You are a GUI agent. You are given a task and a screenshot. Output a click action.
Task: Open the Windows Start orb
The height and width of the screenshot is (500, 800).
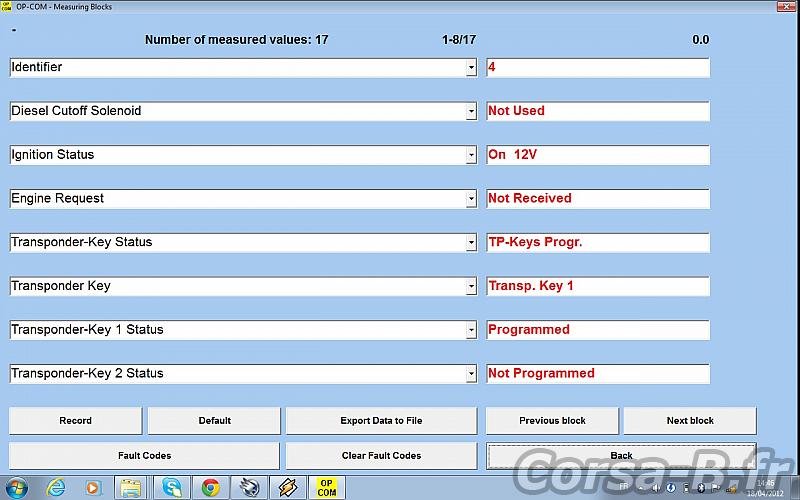pyautogui.click(x=16, y=488)
